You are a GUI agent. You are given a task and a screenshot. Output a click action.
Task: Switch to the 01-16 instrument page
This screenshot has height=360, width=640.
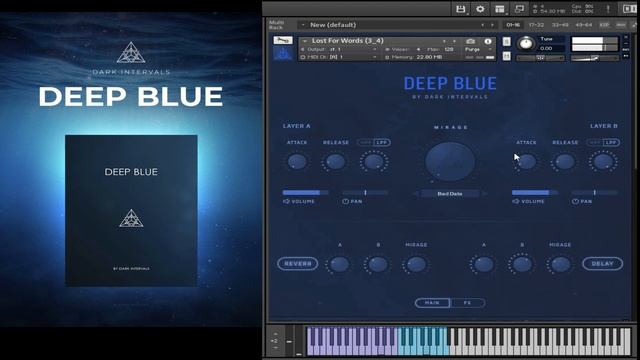513,25
